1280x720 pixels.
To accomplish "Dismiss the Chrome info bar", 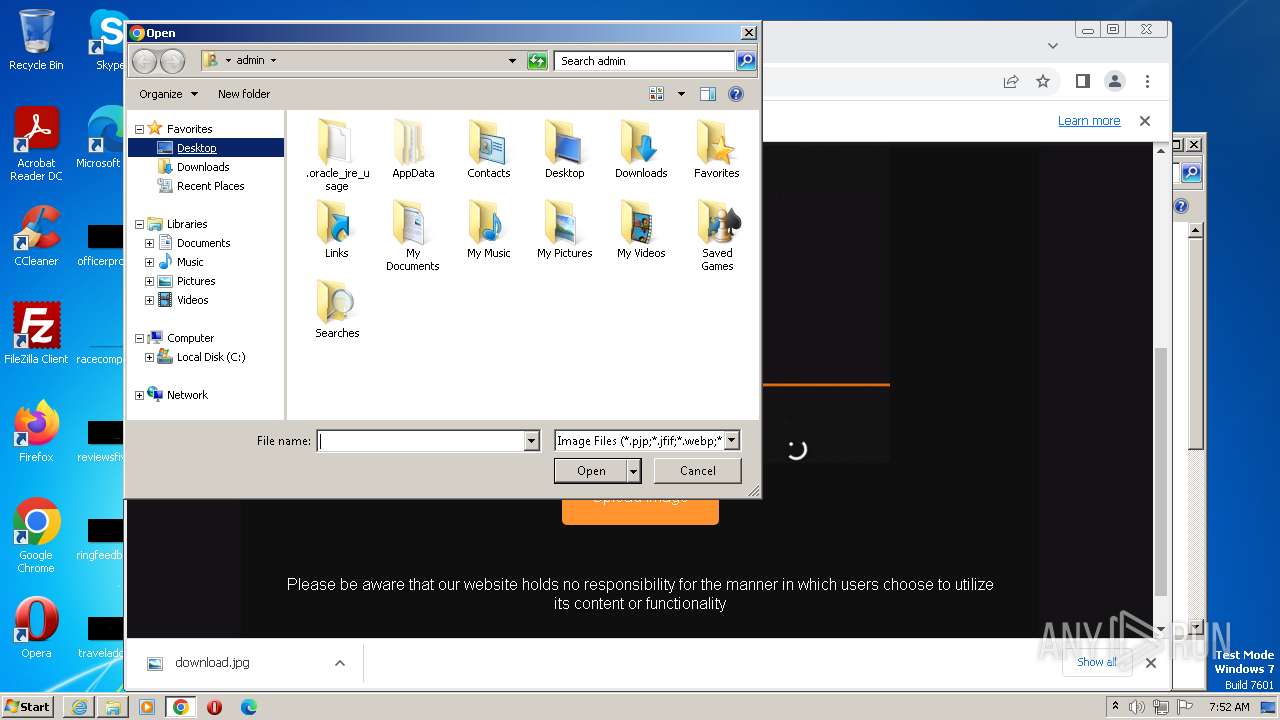I will pos(1145,121).
